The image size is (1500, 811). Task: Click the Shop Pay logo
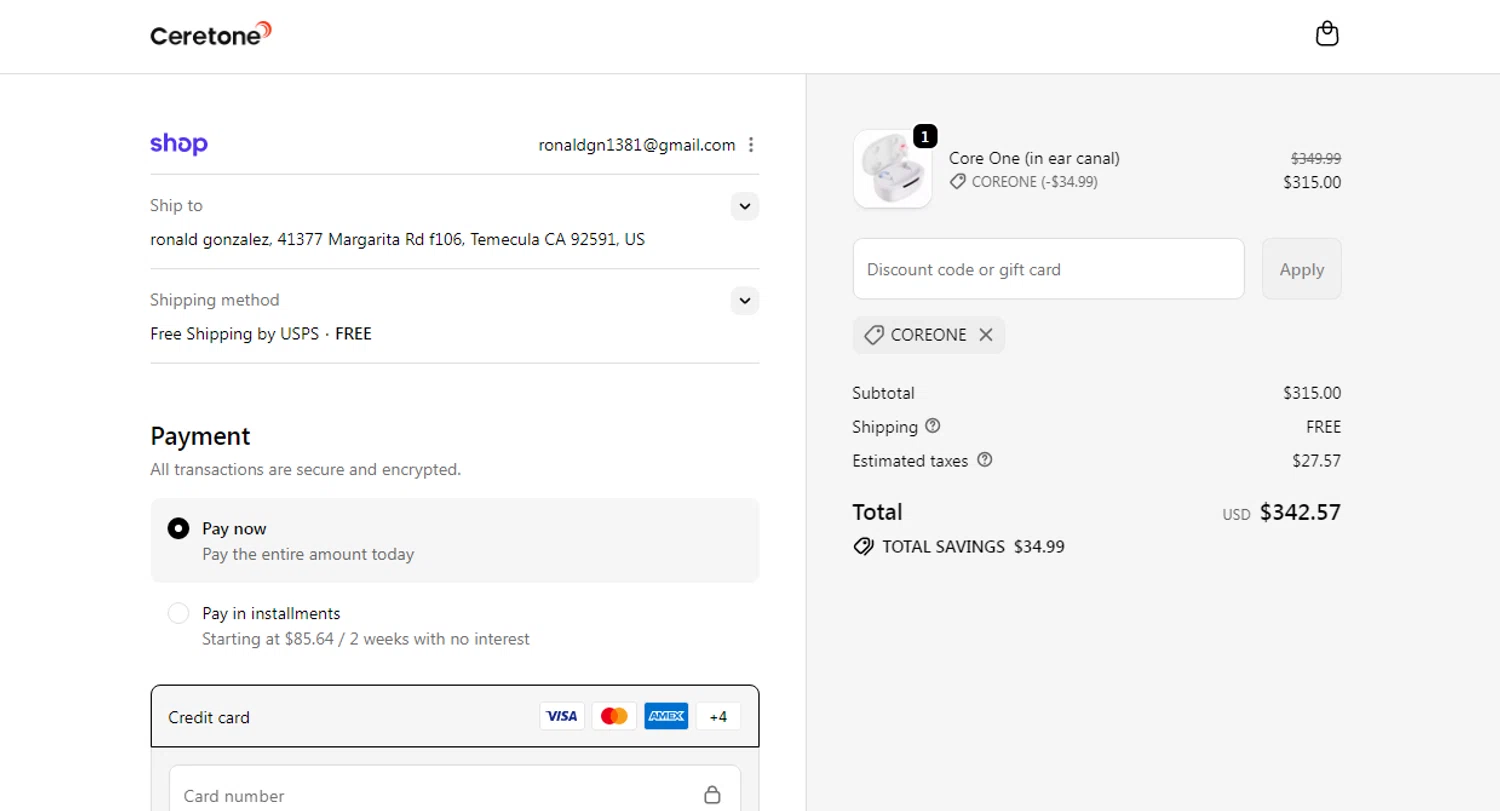click(179, 144)
